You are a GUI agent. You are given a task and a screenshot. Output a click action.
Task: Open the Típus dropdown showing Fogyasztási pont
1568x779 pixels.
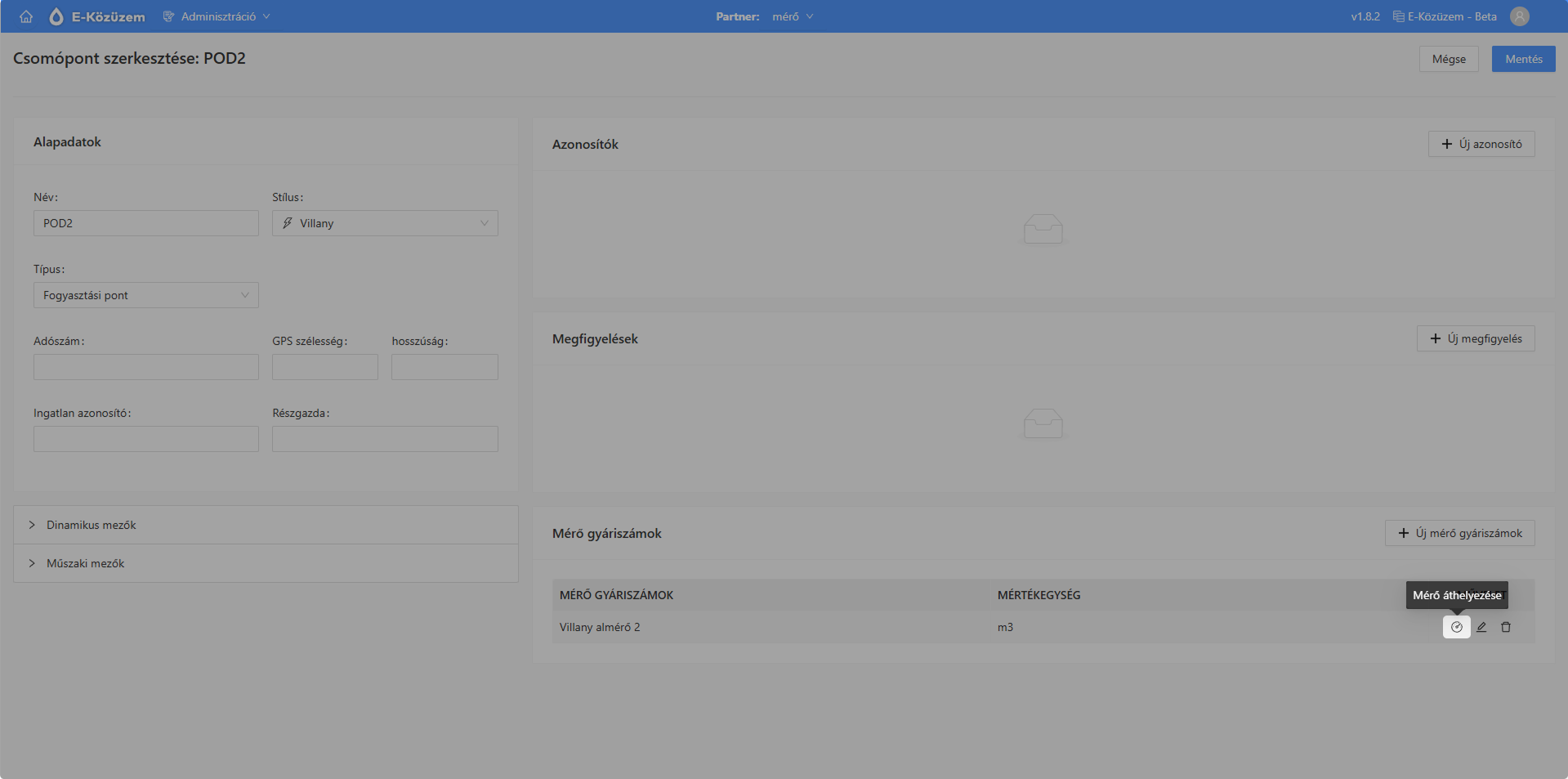click(x=145, y=295)
